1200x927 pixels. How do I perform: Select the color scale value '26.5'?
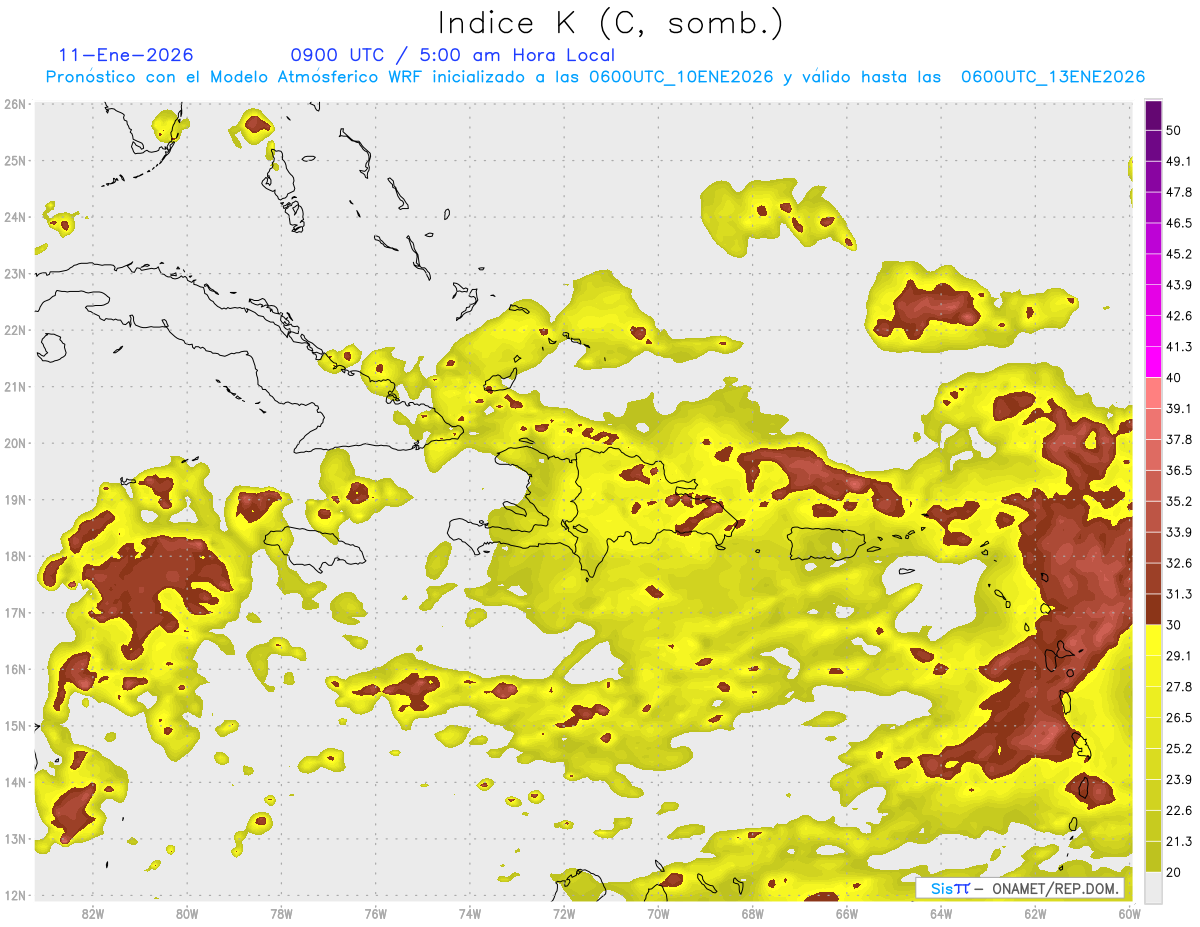(x=1179, y=718)
